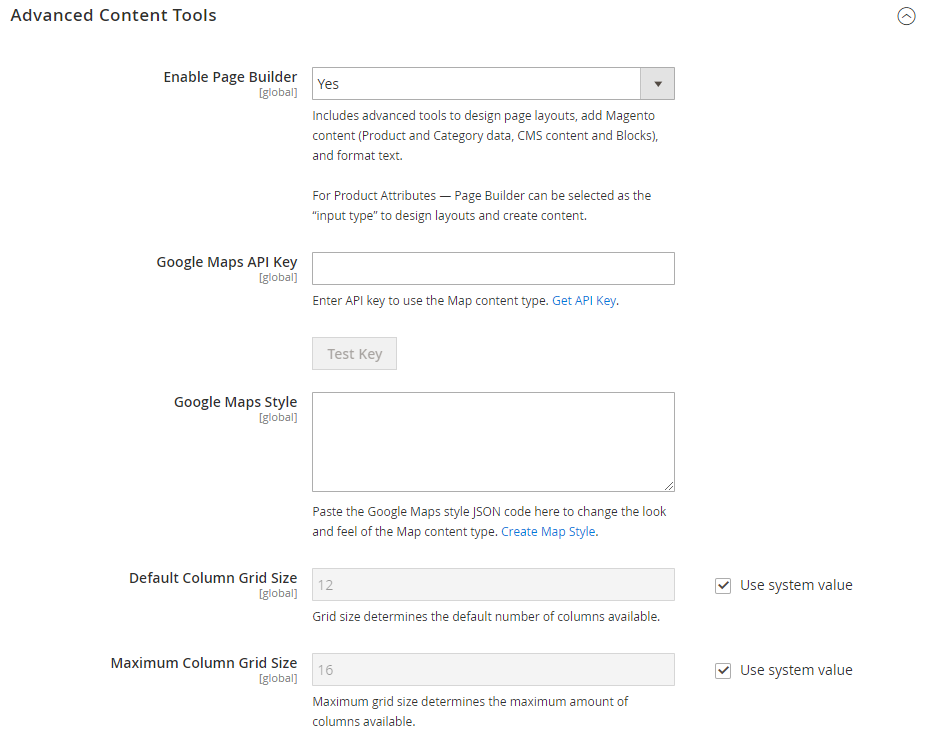Image resolution: width=926 pixels, height=744 pixels.
Task: Uncheck system value for Maximum Column Grid Size
Action: [723, 671]
